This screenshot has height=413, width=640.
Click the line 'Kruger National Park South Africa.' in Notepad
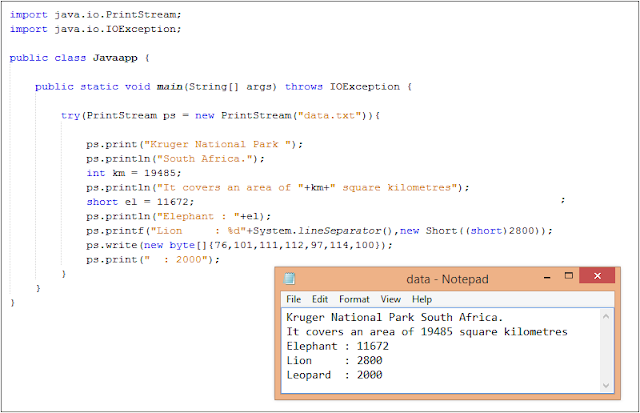[x=394, y=318]
